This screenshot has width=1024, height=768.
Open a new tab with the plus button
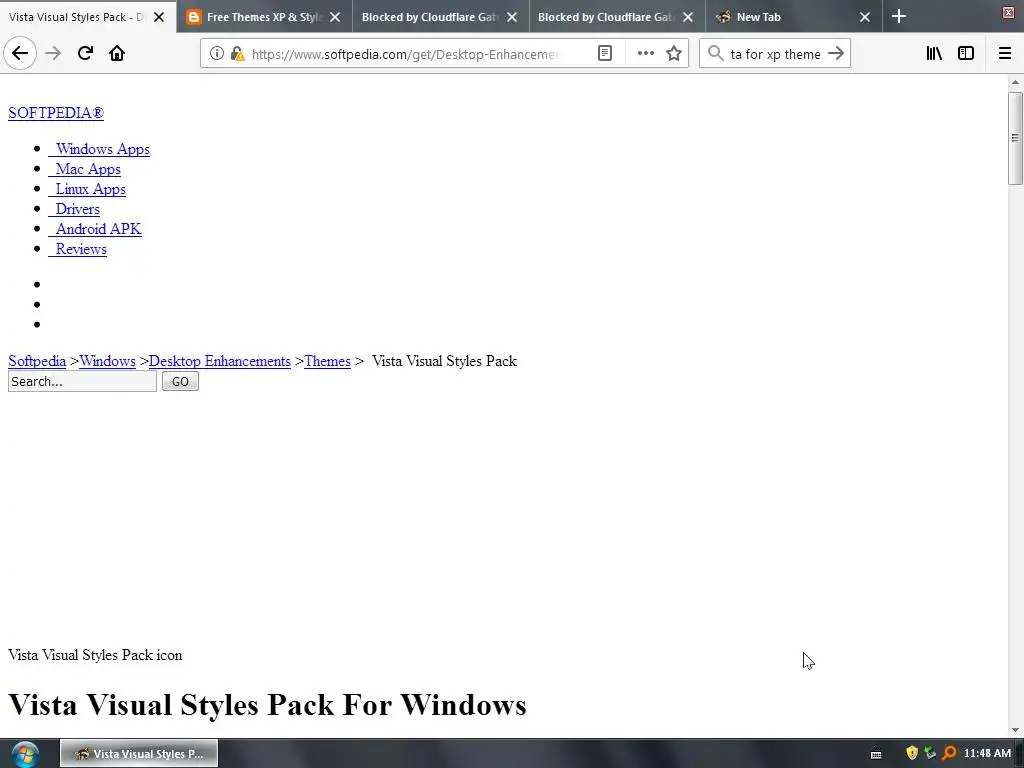[899, 16]
